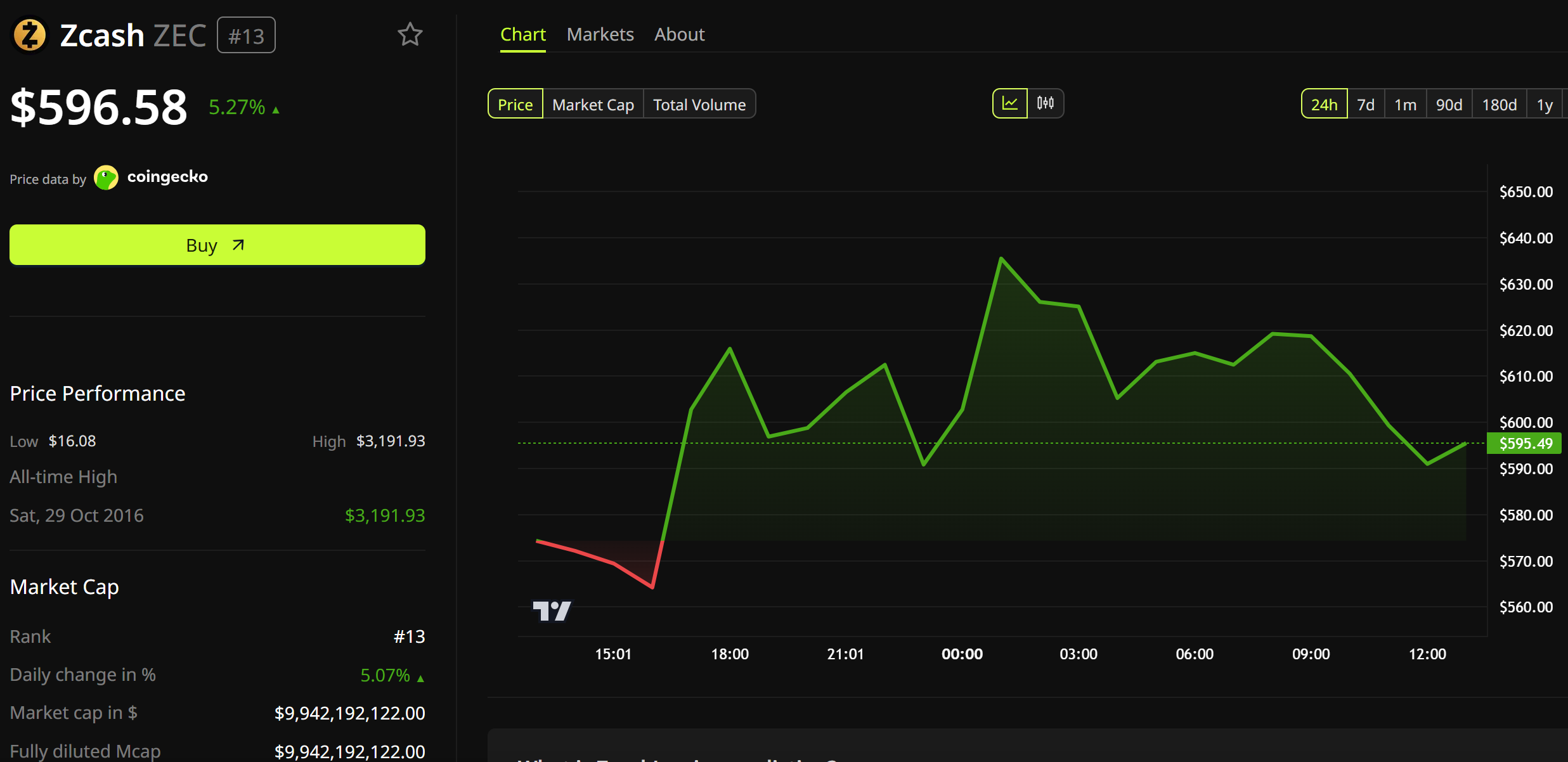Select the Price chart metric
This screenshot has height=762, width=1568.
(x=515, y=104)
